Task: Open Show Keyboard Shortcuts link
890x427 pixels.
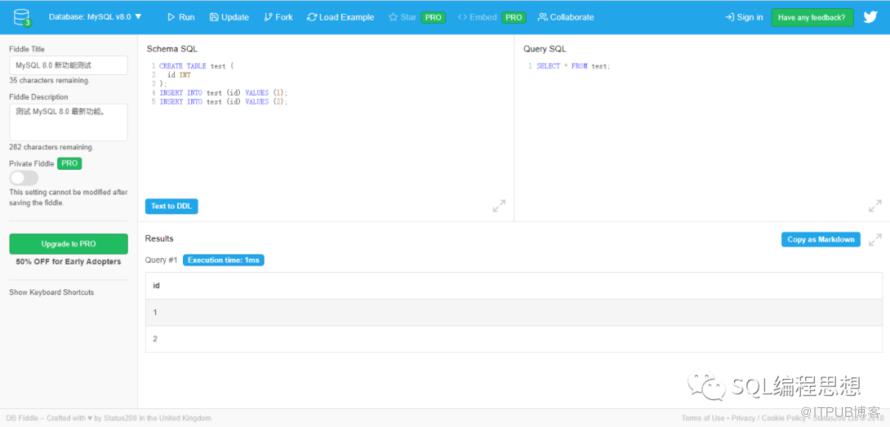Action: click(51, 292)
